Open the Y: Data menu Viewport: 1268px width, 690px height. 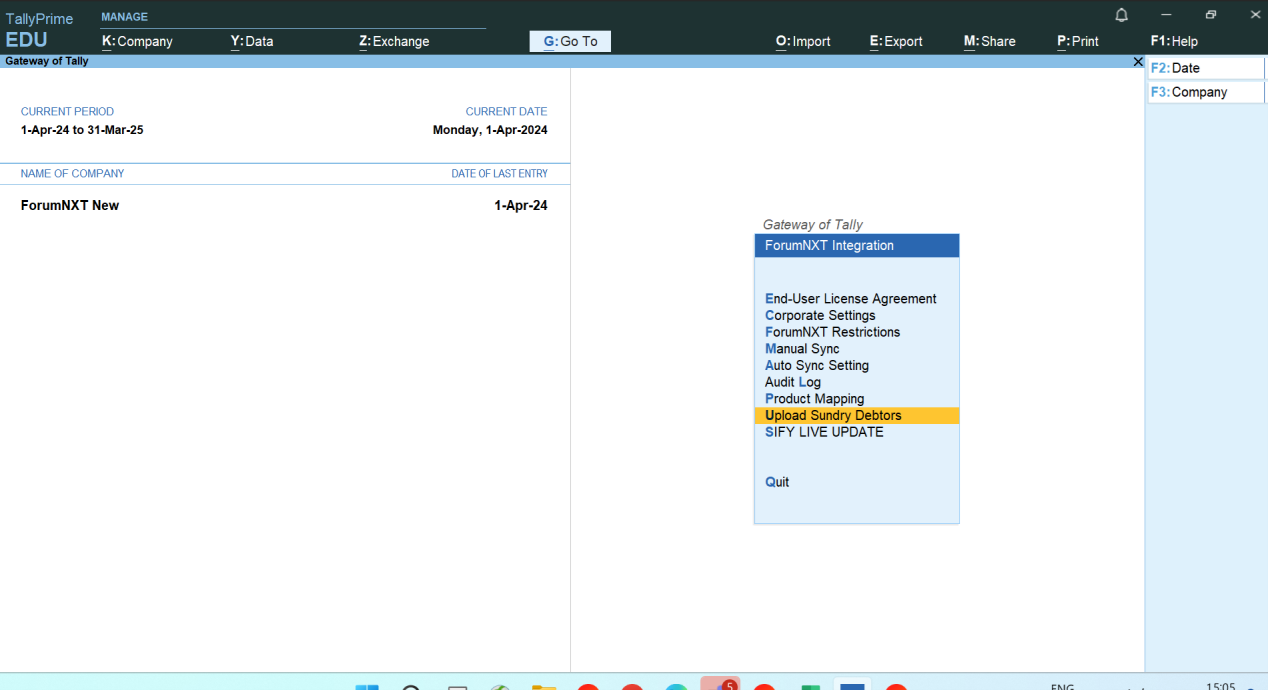pyautogui.click(x=251, y=41)
